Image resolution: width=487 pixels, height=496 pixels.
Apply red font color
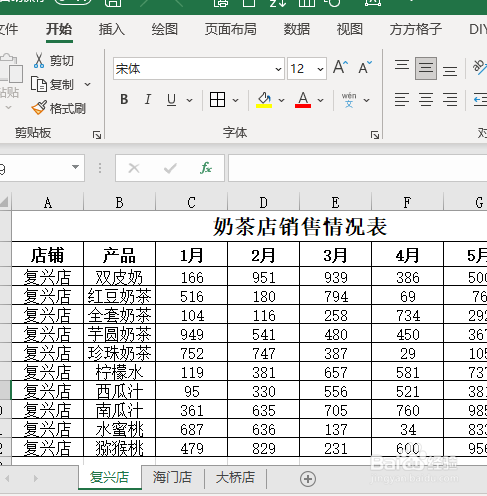click(303, 100)
